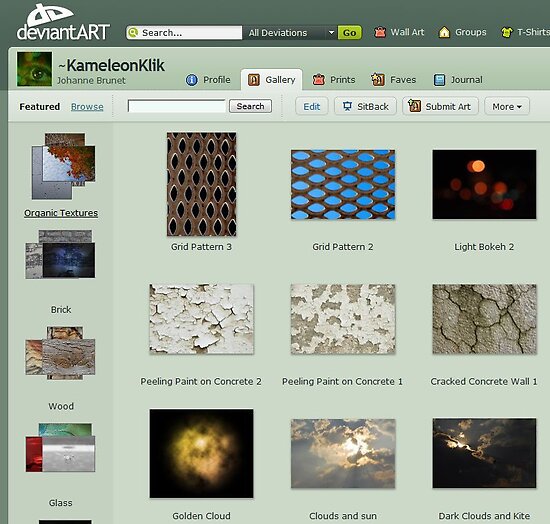Click the gallery Search button
Screen dimensions: 550x524
pos(250,106)
